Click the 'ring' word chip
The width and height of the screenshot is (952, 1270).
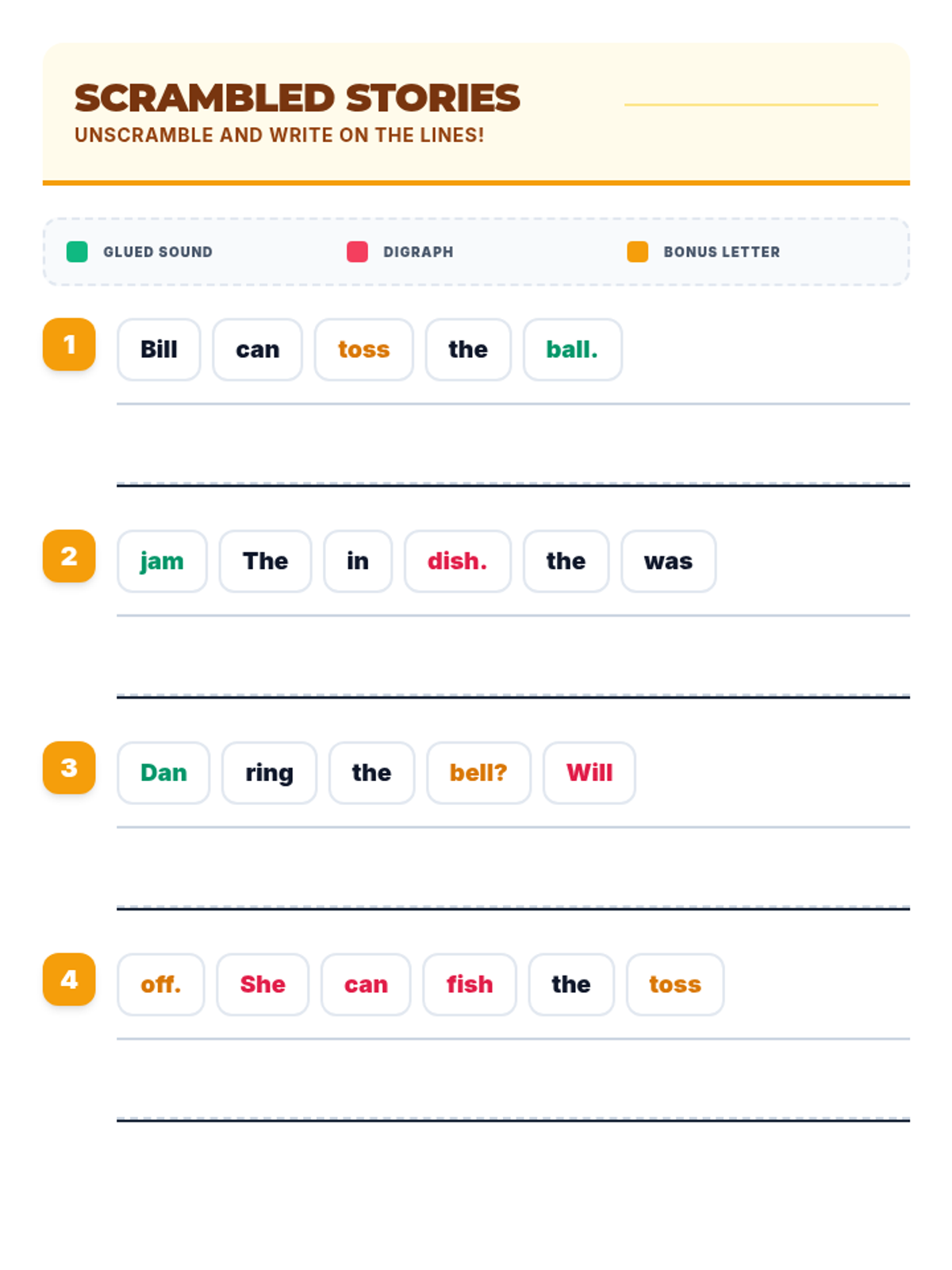click(270, 773)
